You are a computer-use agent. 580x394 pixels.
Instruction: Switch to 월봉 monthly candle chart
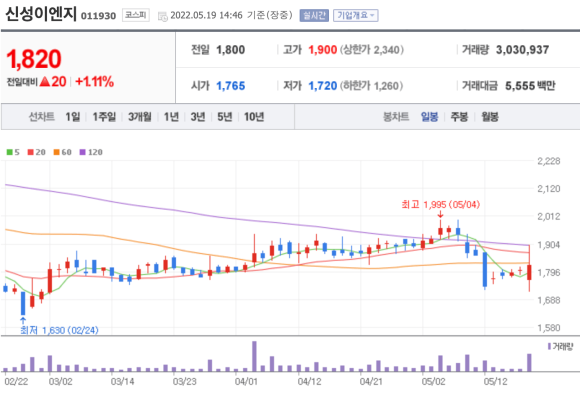pos(490,117)
